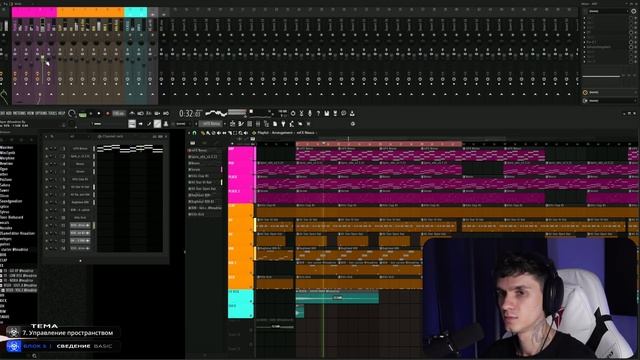Toggle the overdub blend recording icon

(x=157, y=113)
